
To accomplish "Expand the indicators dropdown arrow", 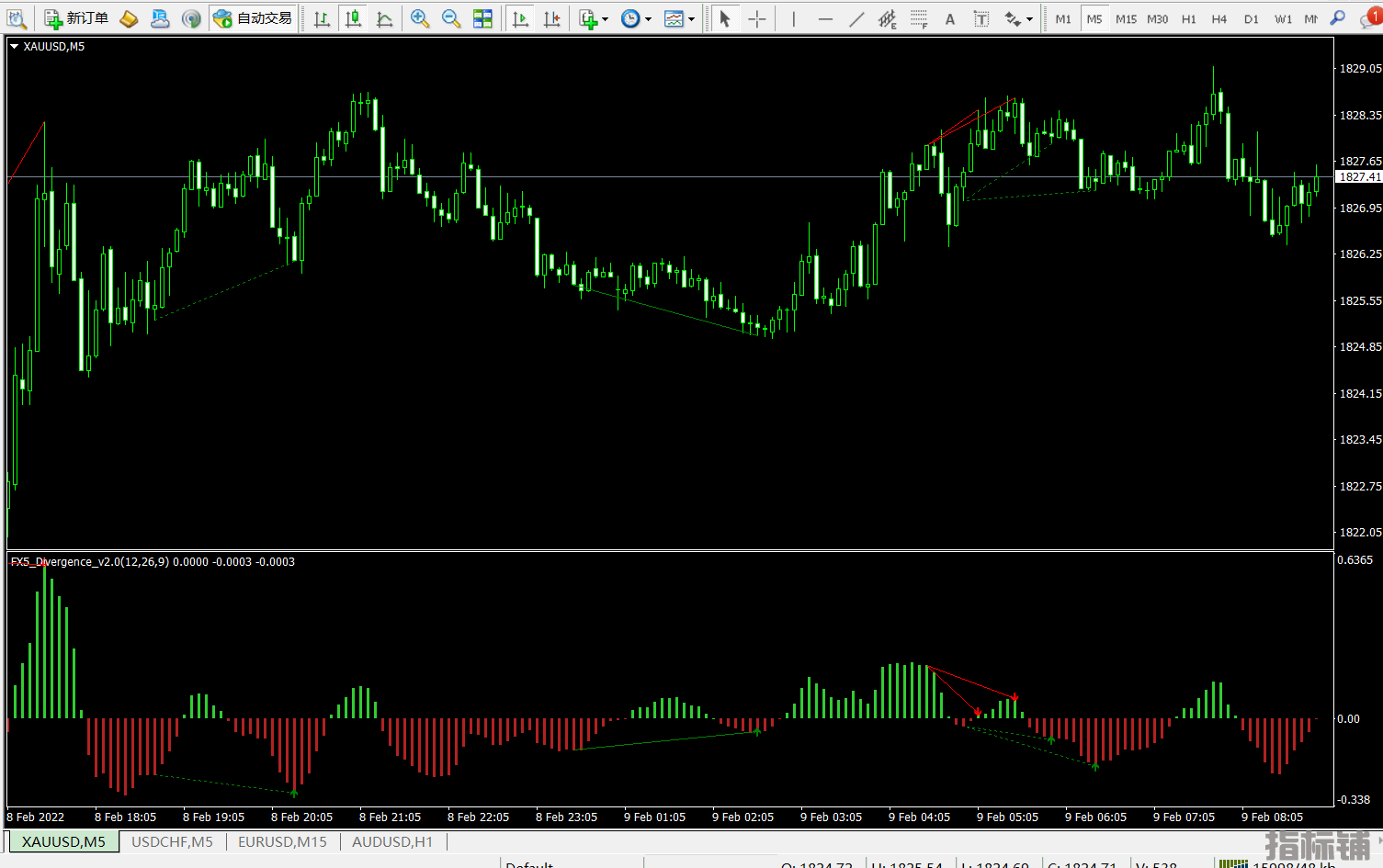I will tap(605, 18).
